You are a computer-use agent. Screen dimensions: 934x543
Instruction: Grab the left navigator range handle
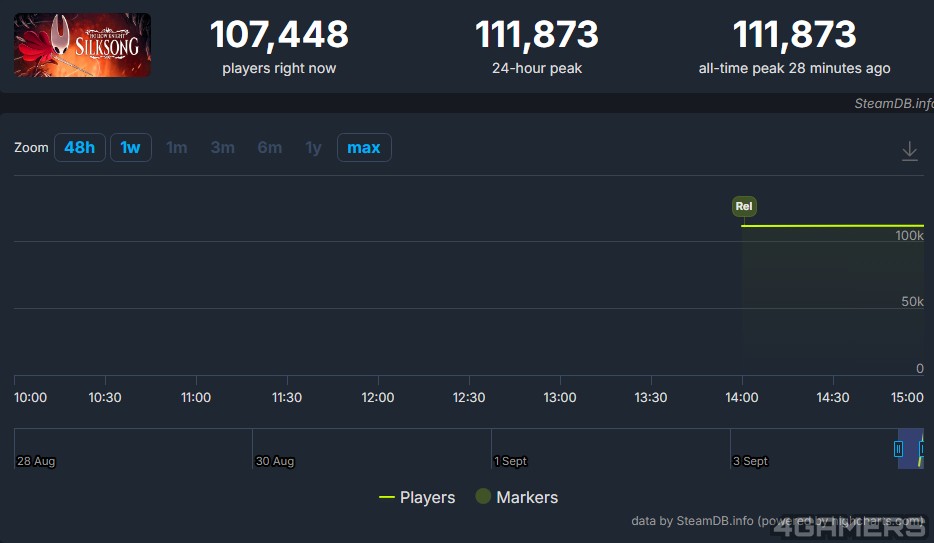(x=898, y=448)
